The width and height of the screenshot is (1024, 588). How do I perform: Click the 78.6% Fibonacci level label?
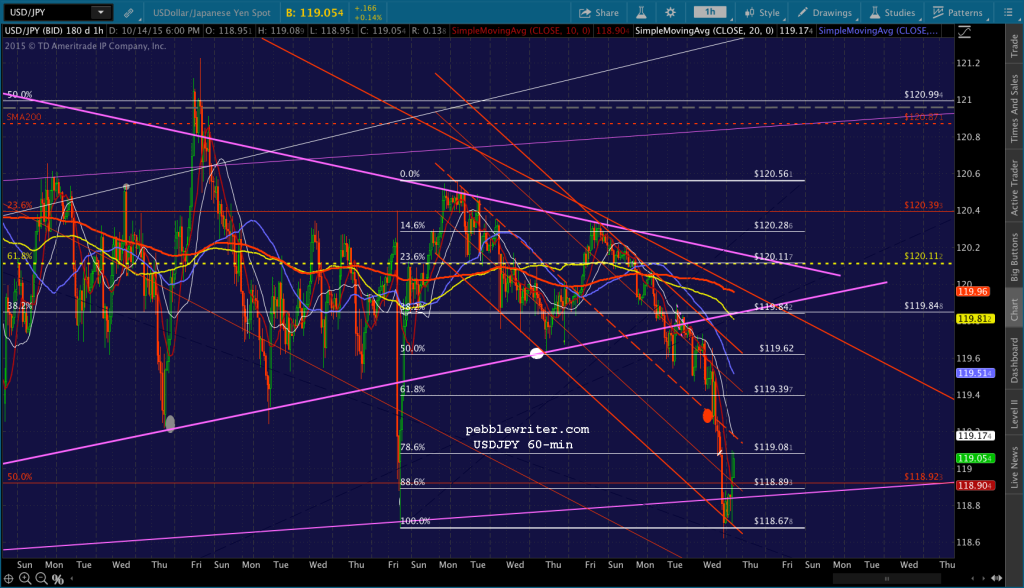[x=412, y=448]
